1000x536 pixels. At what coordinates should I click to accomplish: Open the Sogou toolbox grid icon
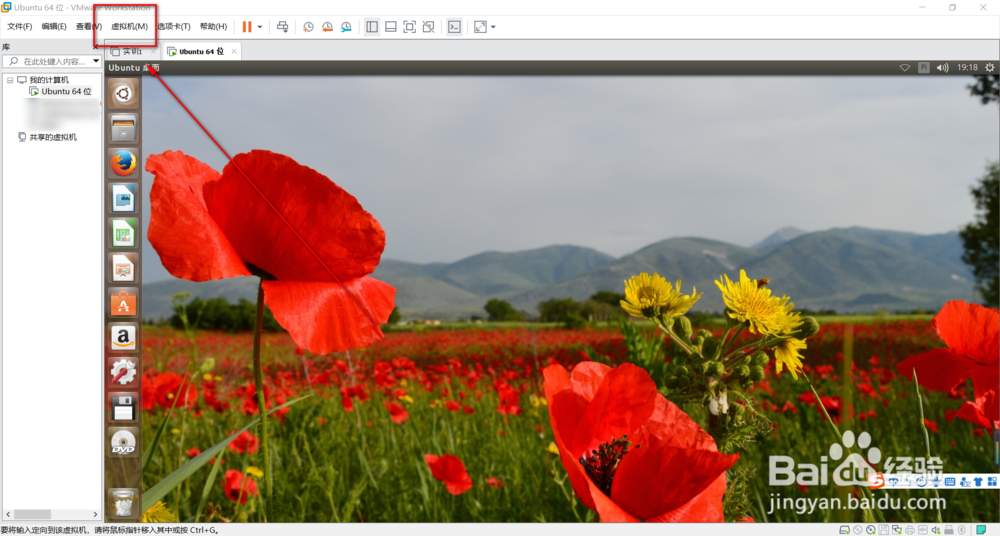click(x=992, y=482)
